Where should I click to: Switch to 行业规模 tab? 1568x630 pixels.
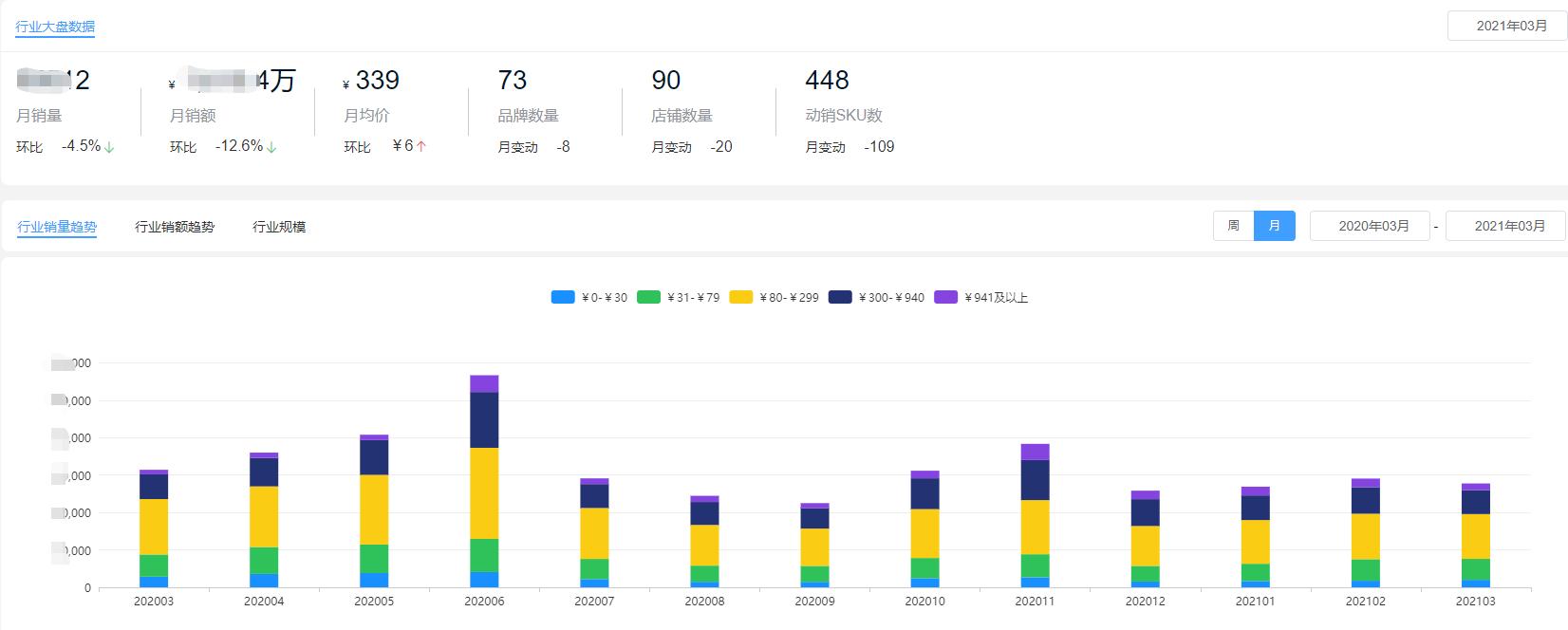tap(279, 227)
